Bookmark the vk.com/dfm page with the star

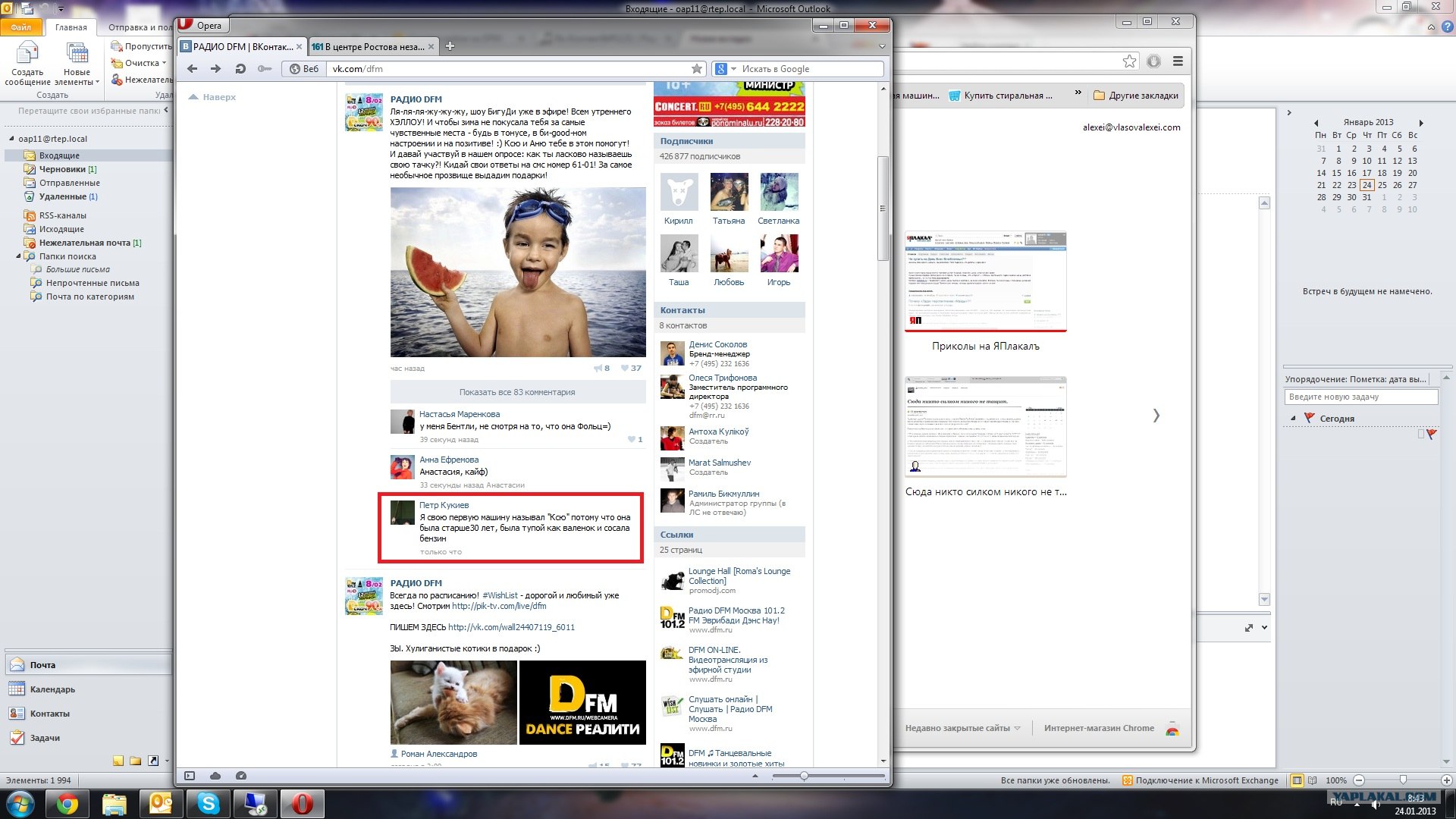point(697,69)
